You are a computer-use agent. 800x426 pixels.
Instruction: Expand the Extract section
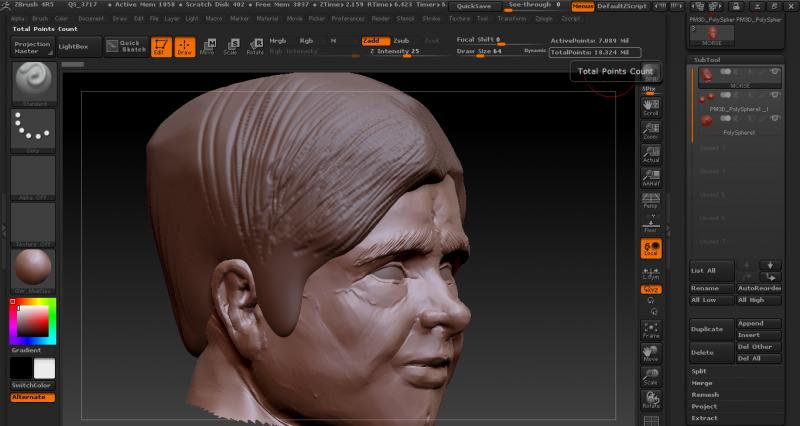click(705, 418)
